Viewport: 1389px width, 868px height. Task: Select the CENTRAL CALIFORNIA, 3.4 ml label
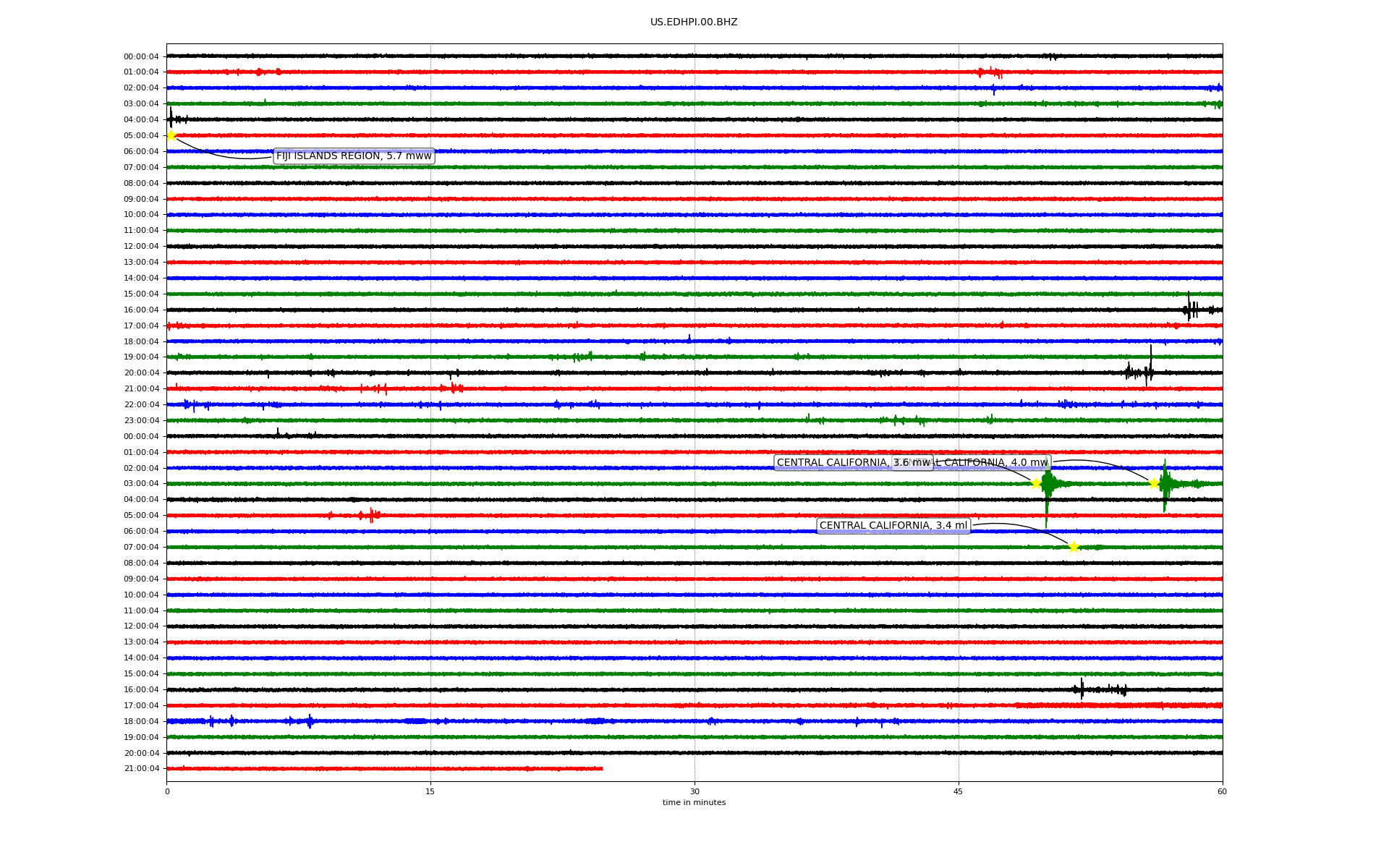893,526
